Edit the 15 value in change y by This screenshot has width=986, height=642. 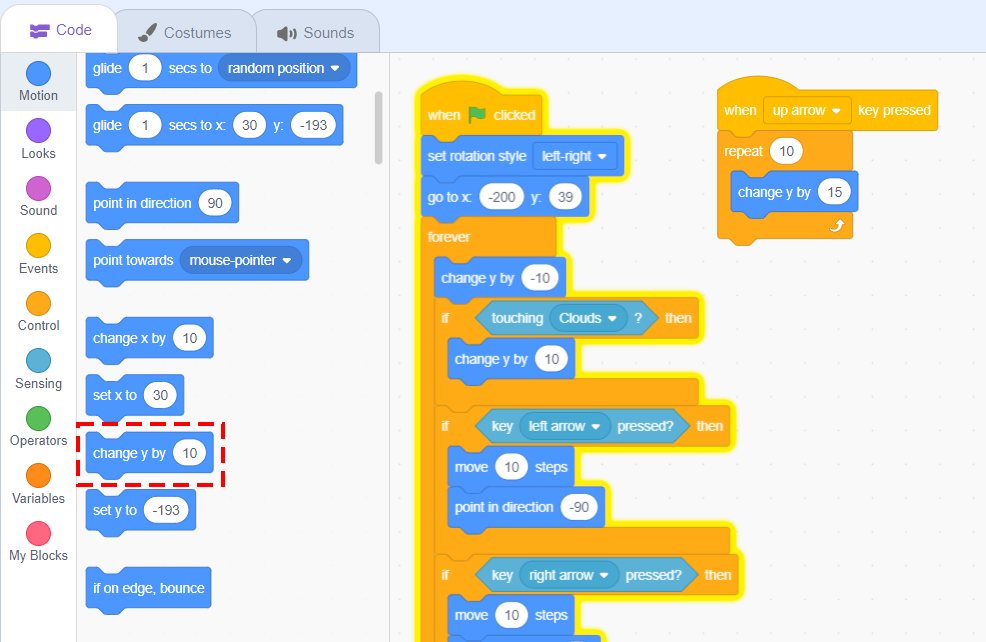[x=834, y=192]
